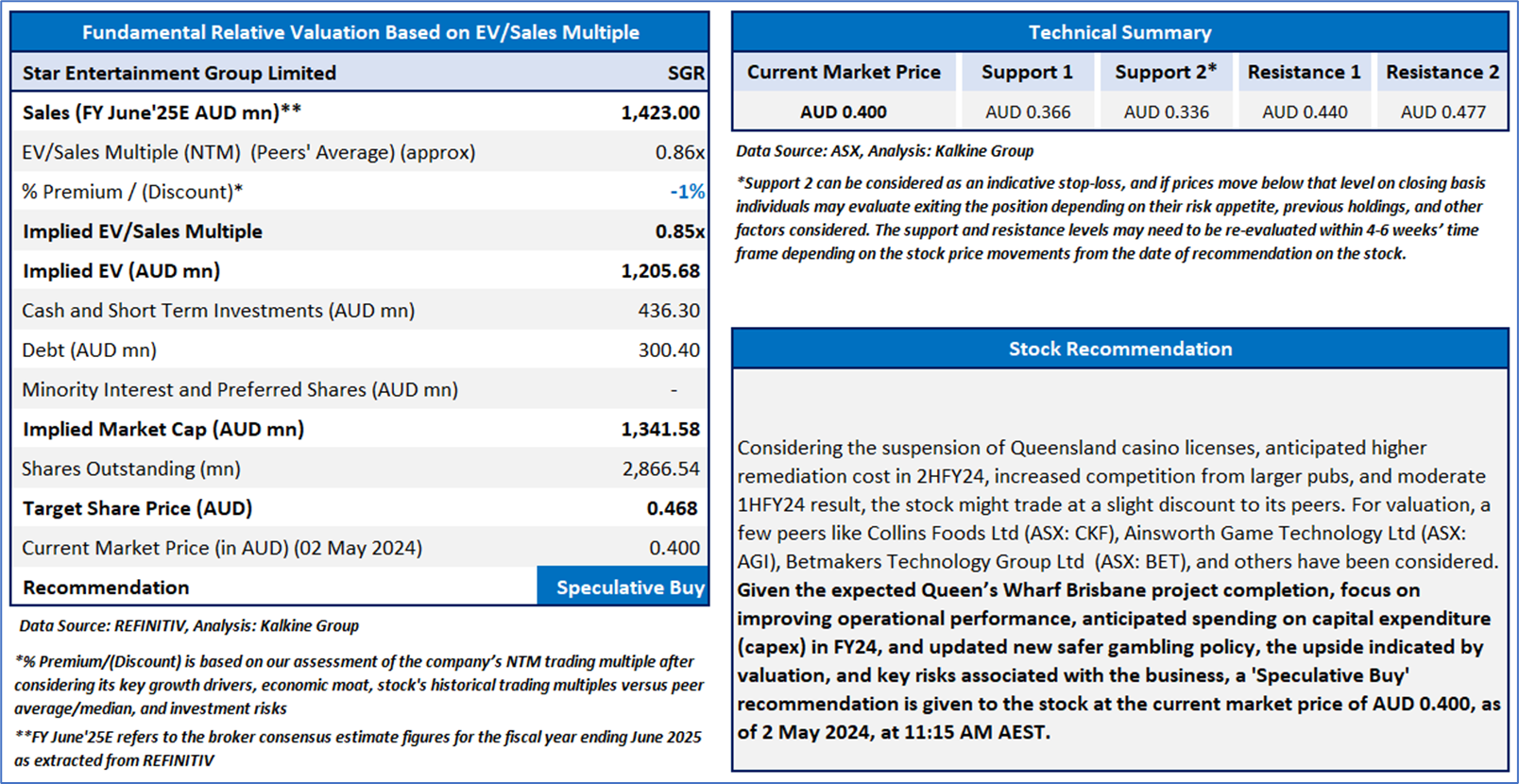This screenshot has width=1519, height=784.
Task: Click 'Cash and Short Term Investments' value 436.30
Action: [669, 311]
